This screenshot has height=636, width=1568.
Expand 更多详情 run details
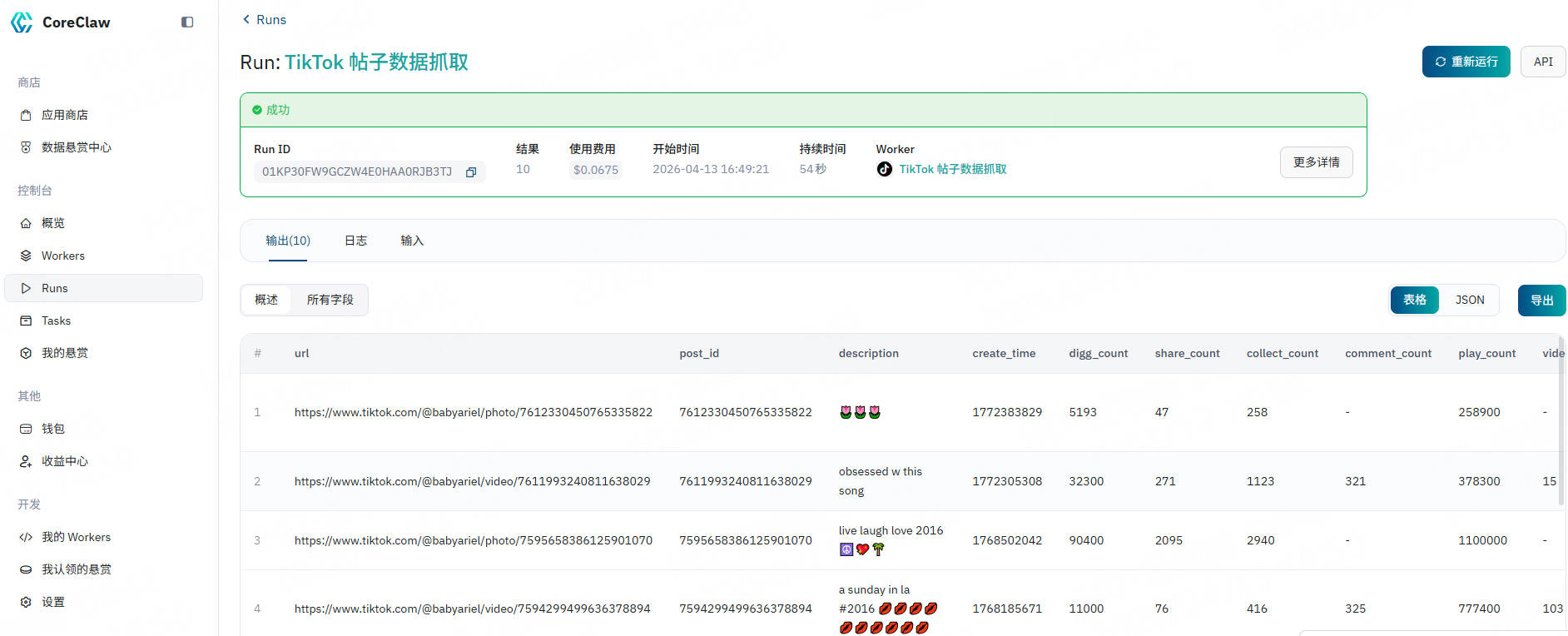[x=1316, y=162]
